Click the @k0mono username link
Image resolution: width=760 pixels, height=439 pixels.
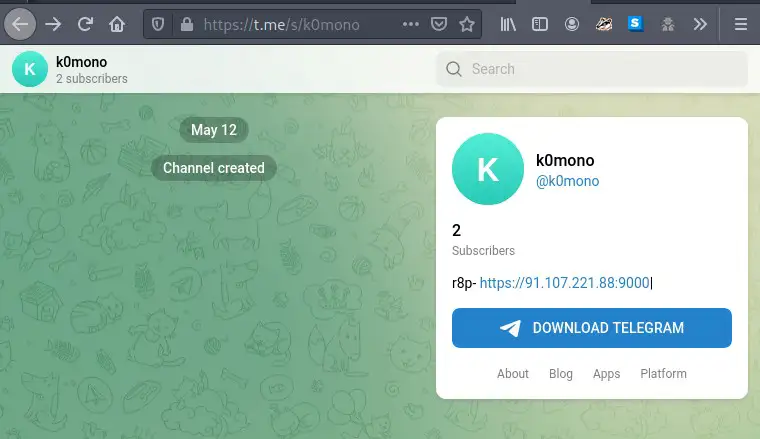coord(568,181)
